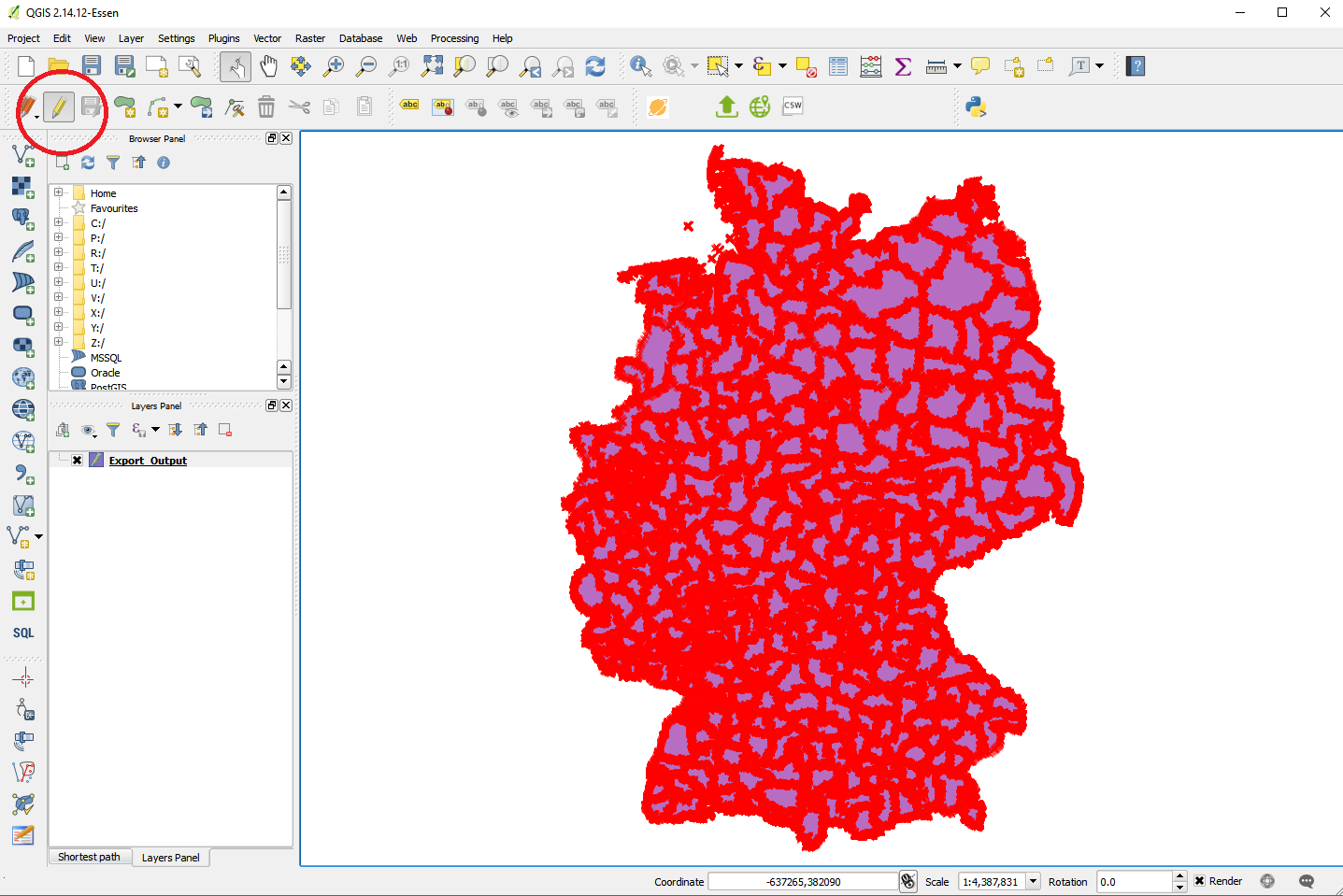
Task: Click the Coordinate input field
Action: tap(803, 881)
